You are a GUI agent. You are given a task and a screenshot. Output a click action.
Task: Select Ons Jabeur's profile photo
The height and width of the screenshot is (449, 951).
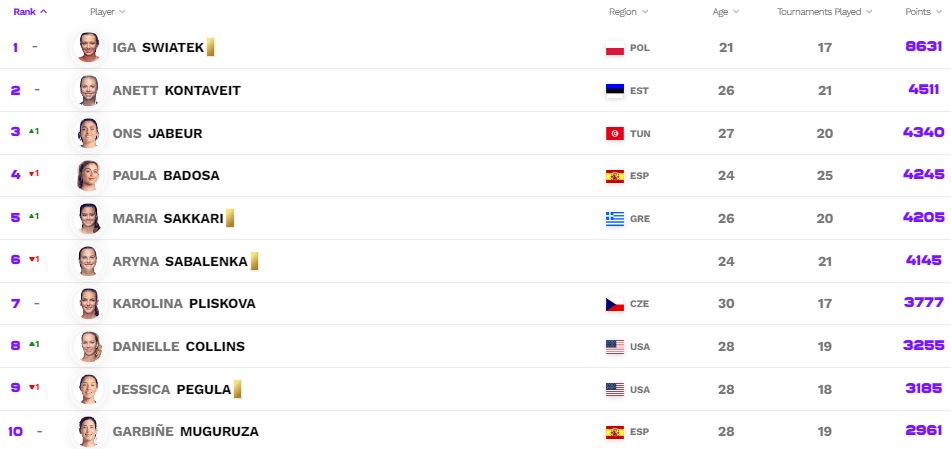click(x=89, y=133)
